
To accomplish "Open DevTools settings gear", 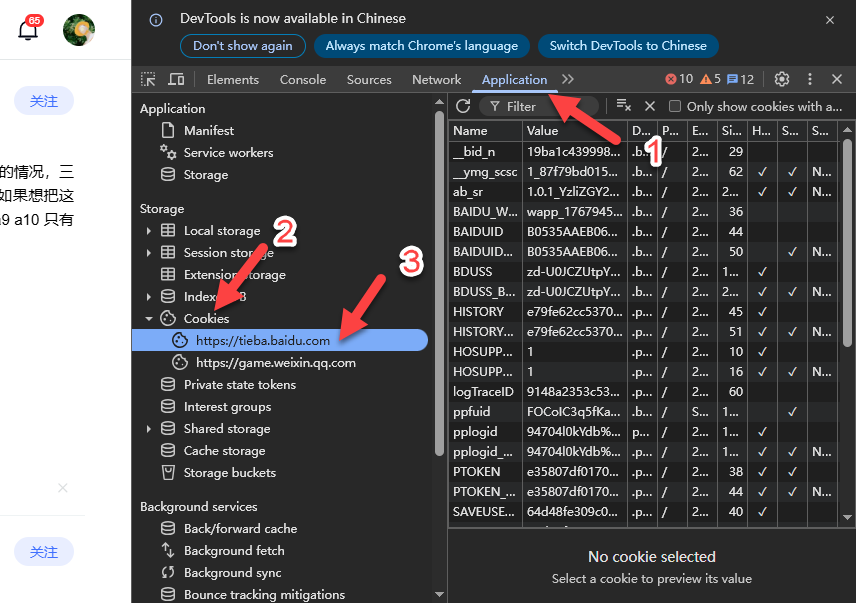I will pyautogui.click(x=782, y=79).
